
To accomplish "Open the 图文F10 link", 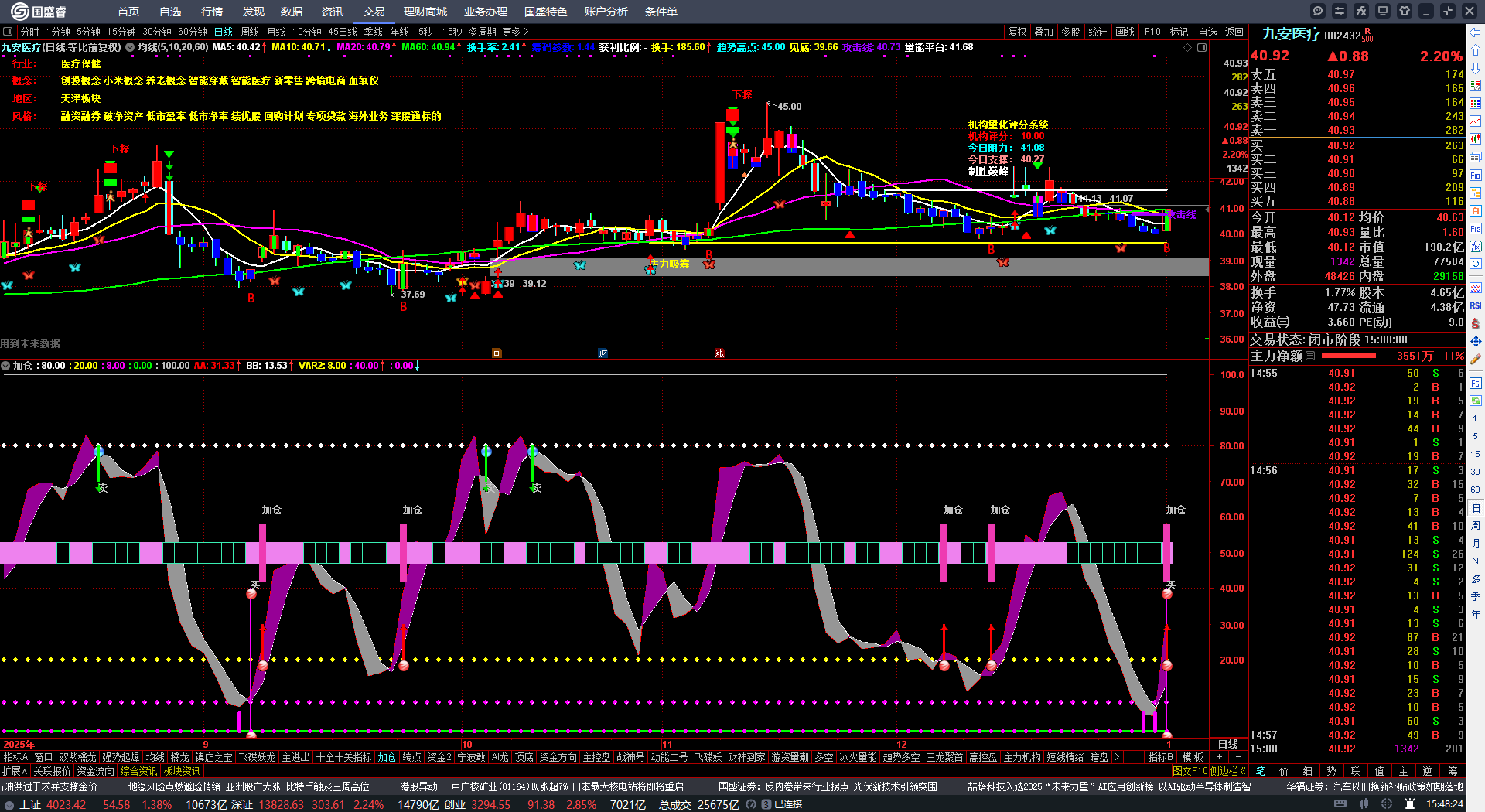I will (1189, 771).
